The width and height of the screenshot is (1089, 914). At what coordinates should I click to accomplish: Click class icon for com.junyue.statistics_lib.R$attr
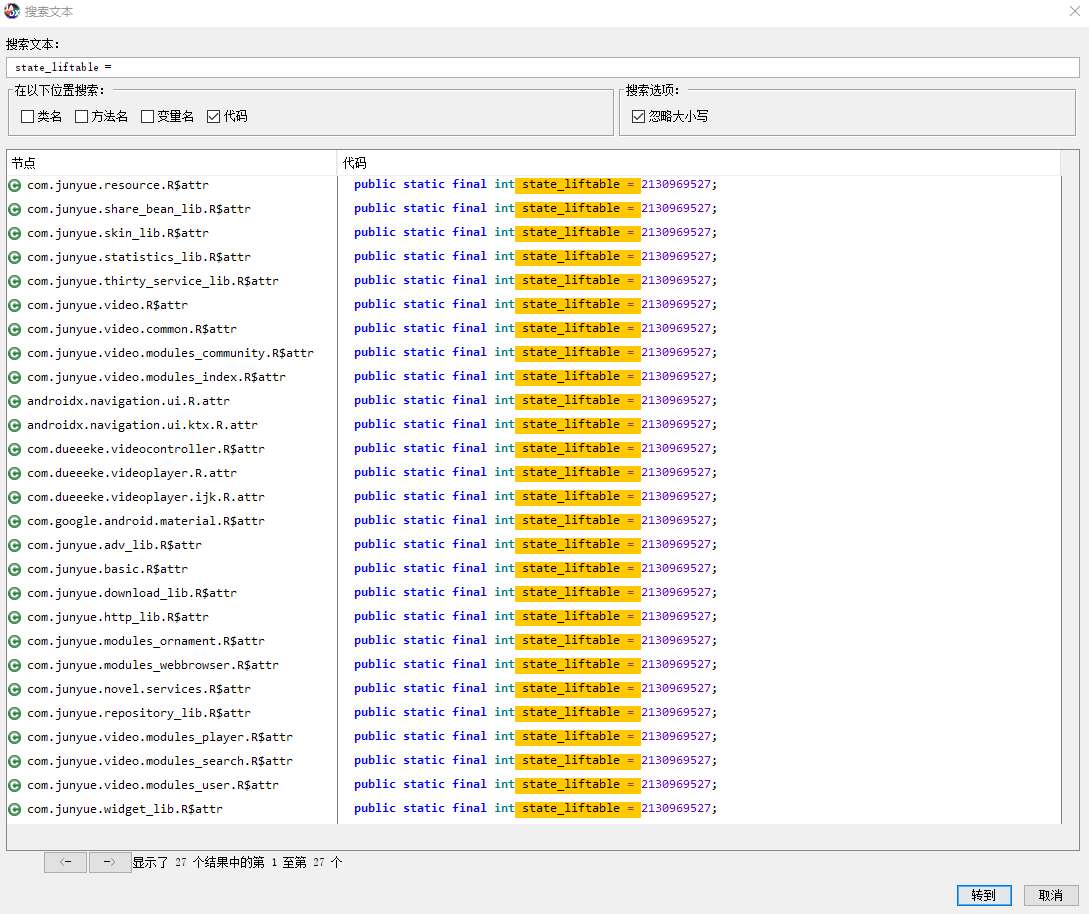click(x=15, y=257)
